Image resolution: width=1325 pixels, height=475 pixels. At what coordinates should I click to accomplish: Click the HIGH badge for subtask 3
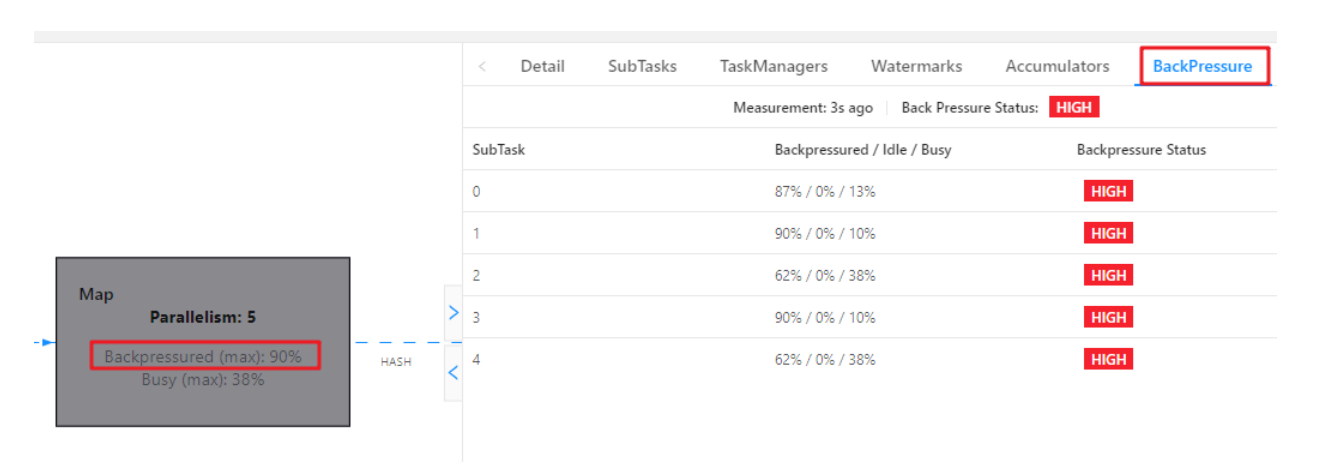tap(1108, 318)
